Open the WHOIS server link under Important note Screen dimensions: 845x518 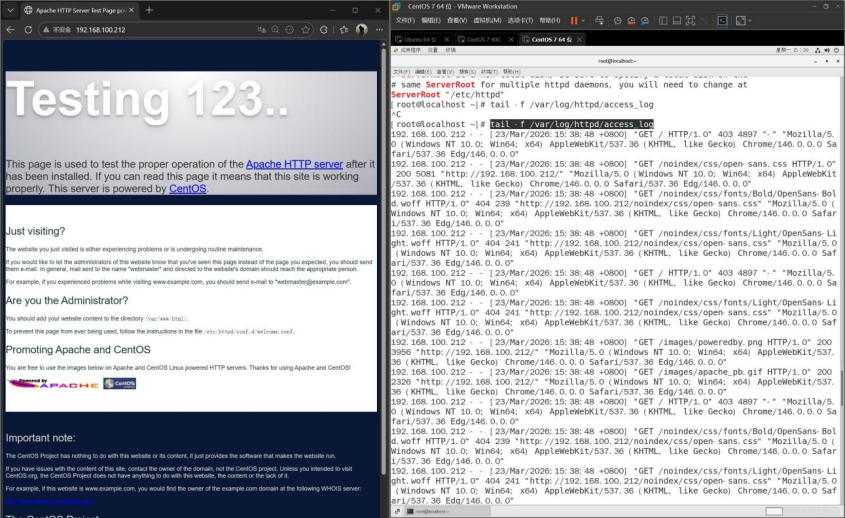tap(50, 501)
